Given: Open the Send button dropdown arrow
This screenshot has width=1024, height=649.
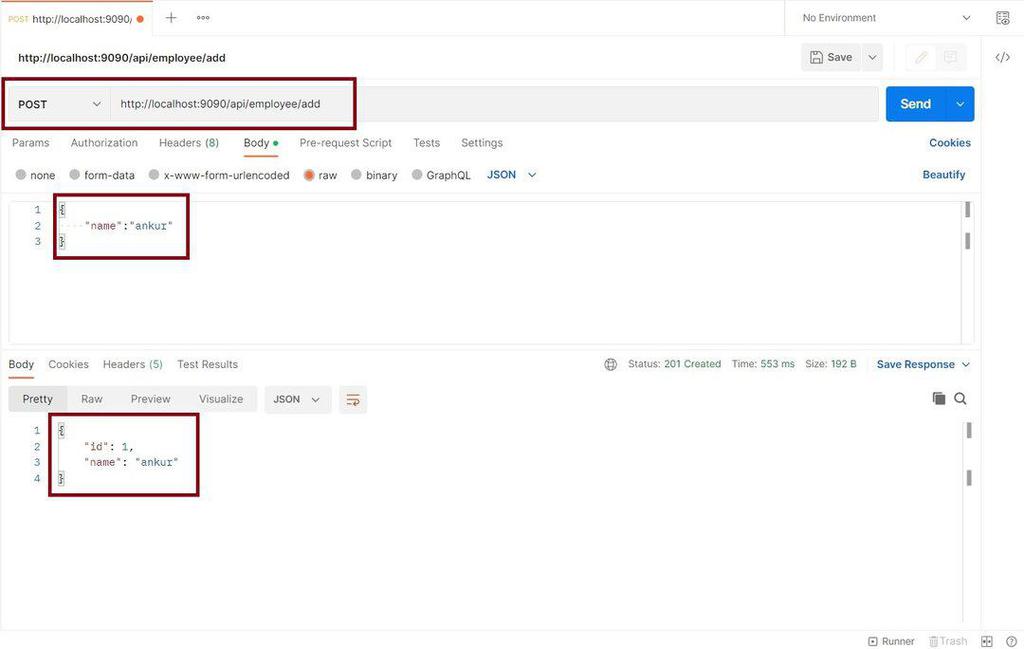Looking at the screenshot, I should (x=960, y=104).
